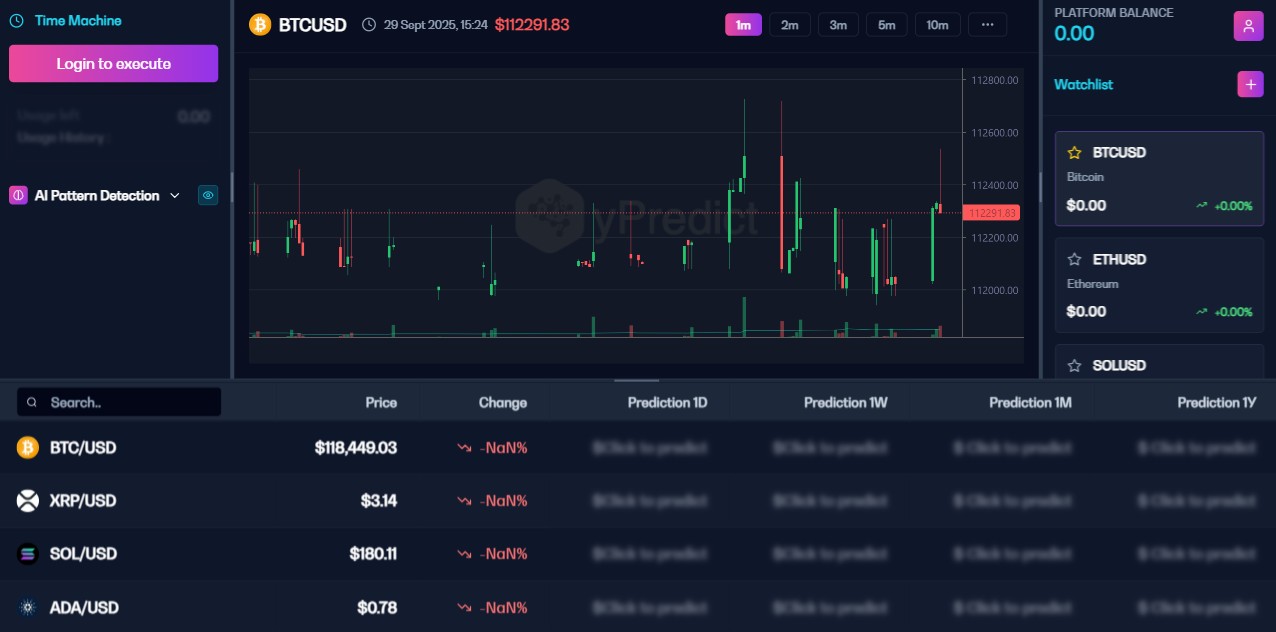This screenshot has width=1276, height=632.
Task: Select the SOL/USD pair name
Action: click(x=83, y=554)
